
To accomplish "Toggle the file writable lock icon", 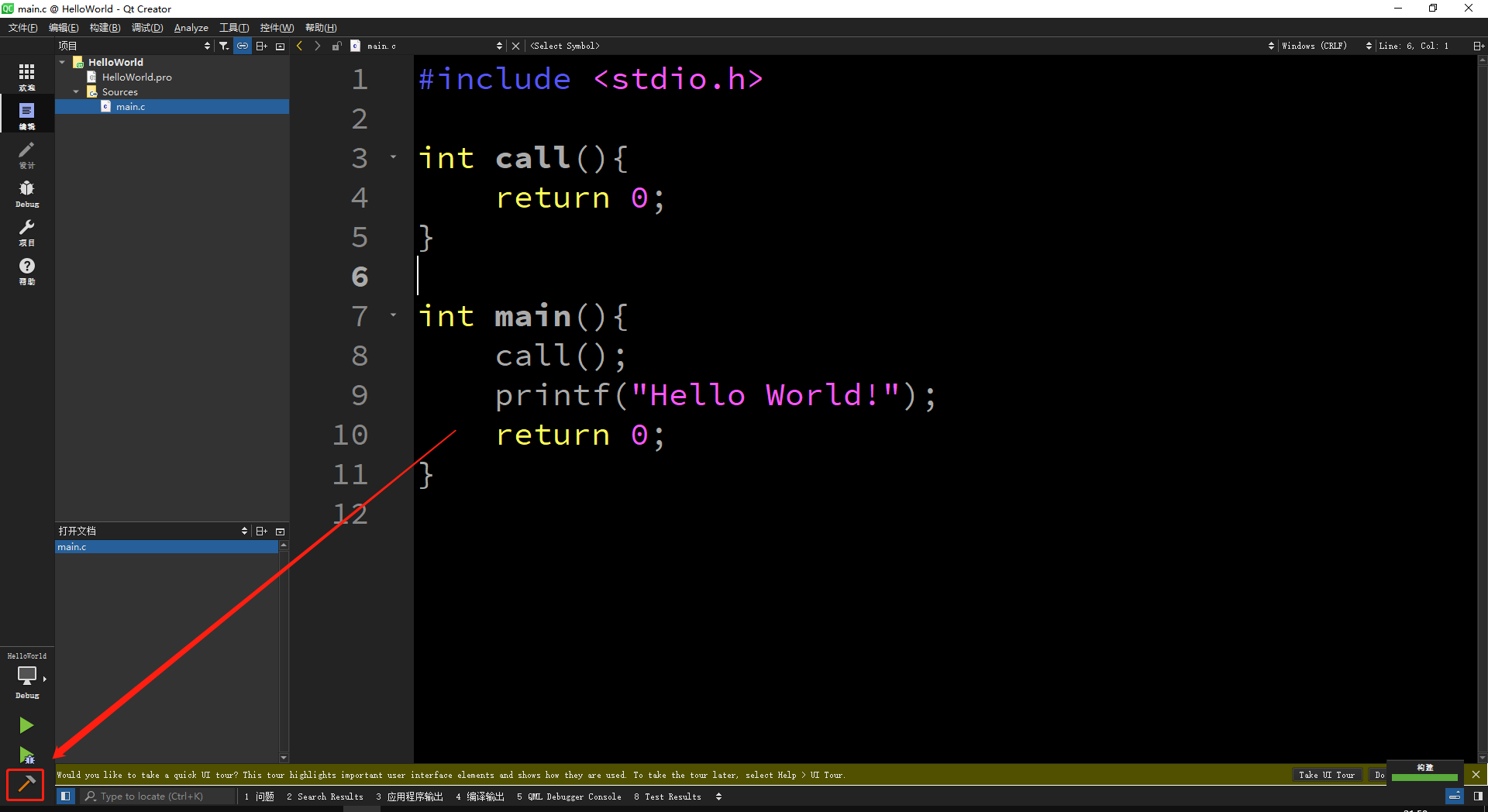I will click(x=336, y=46).
